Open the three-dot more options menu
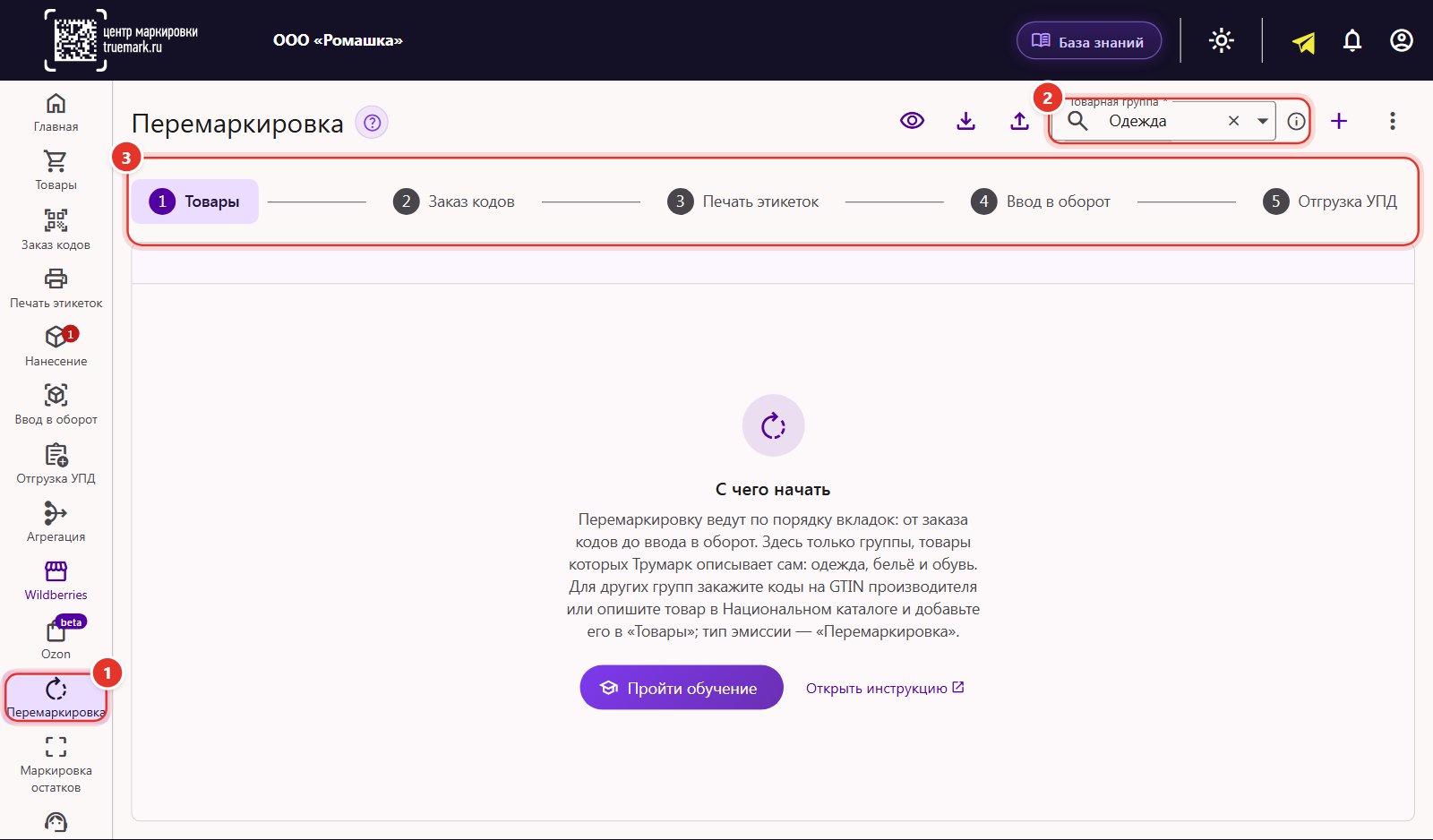Image resolution: width=1433 pixels, height=840 pixels. pos(1393,121)
